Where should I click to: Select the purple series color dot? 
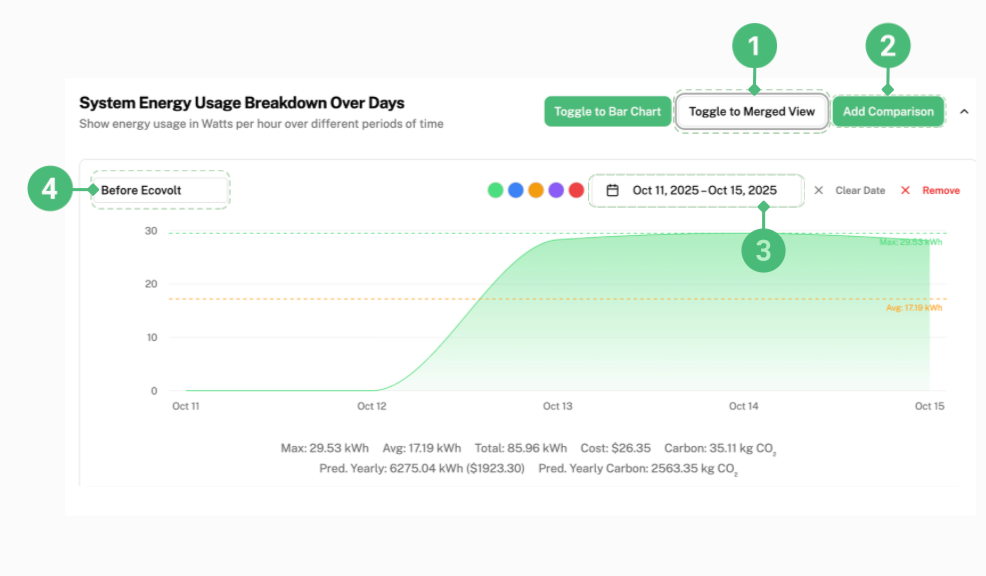click(556, 189)
